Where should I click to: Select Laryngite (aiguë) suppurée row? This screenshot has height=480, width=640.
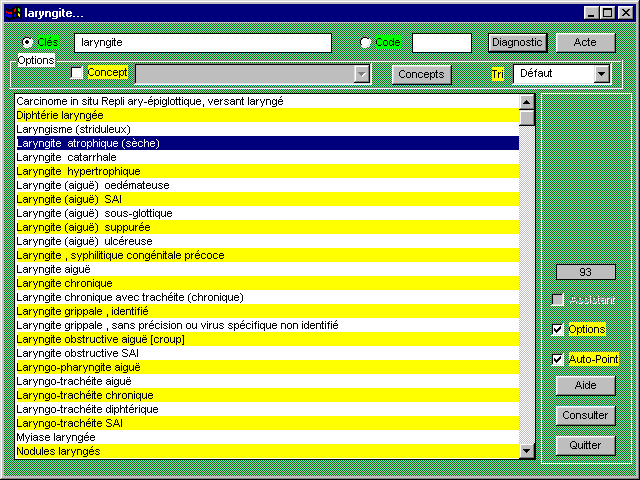[267, 227]
